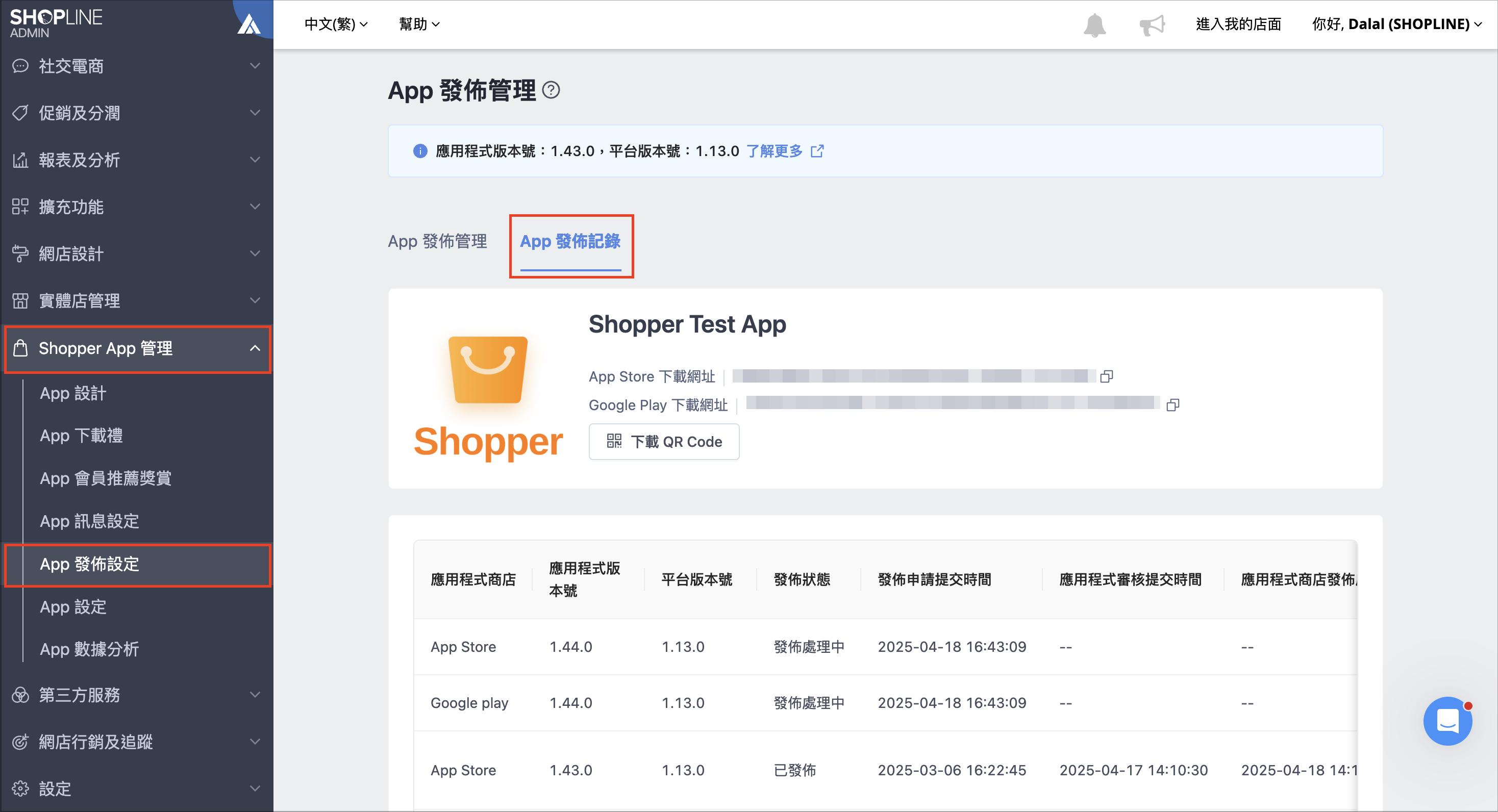Click the 社交電商 chat bubble icon
The width and height of the screenshot is (1498, 812).
pos(20,66)
